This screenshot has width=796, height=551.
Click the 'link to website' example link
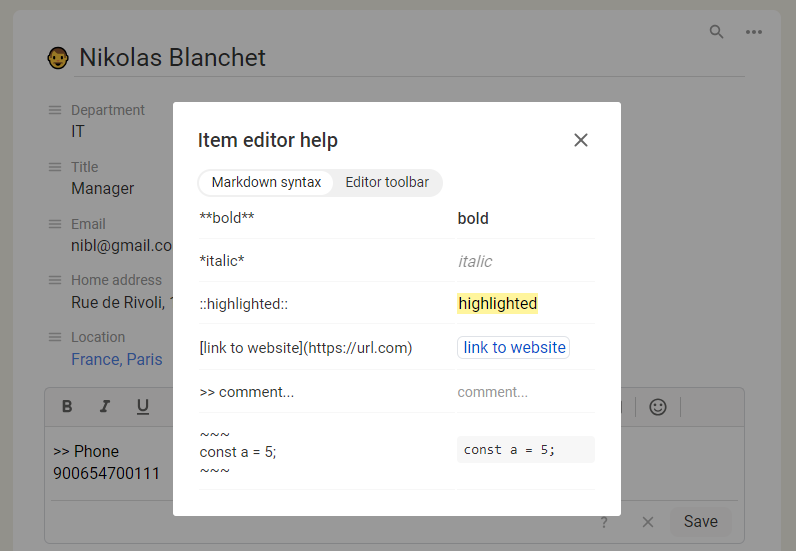coord(514,347)
